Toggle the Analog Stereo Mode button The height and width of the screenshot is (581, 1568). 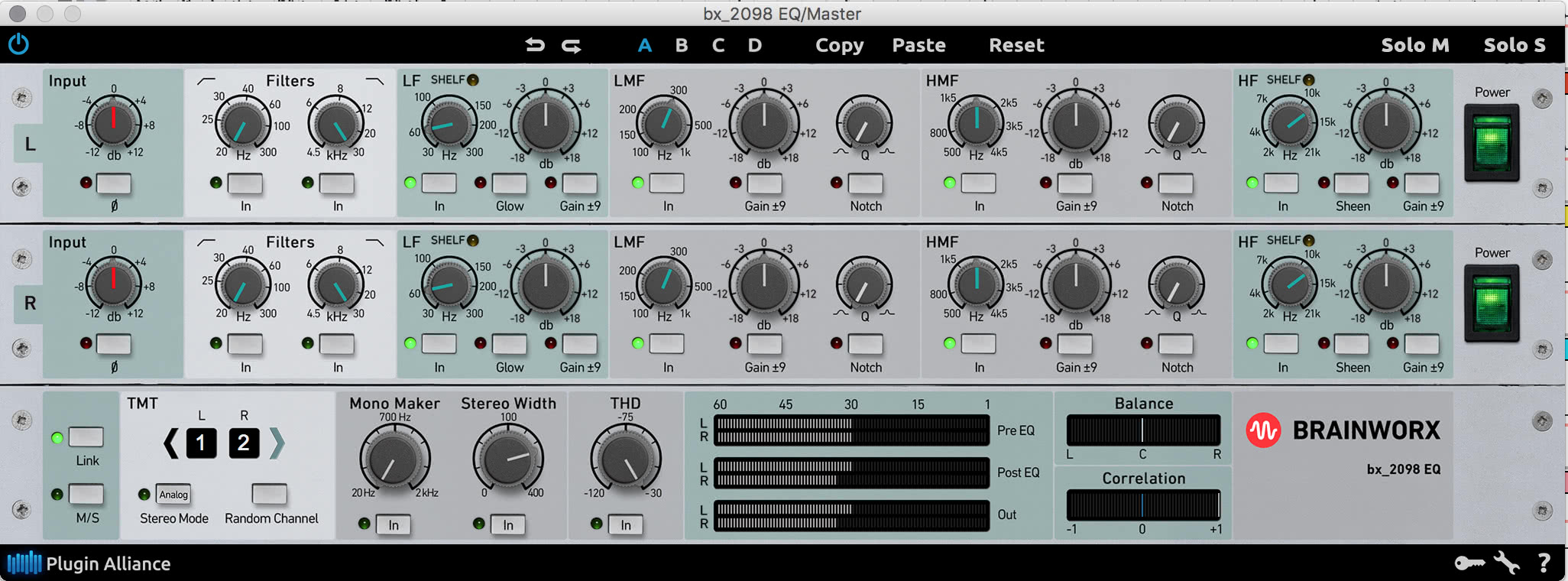tap(173, 495)
